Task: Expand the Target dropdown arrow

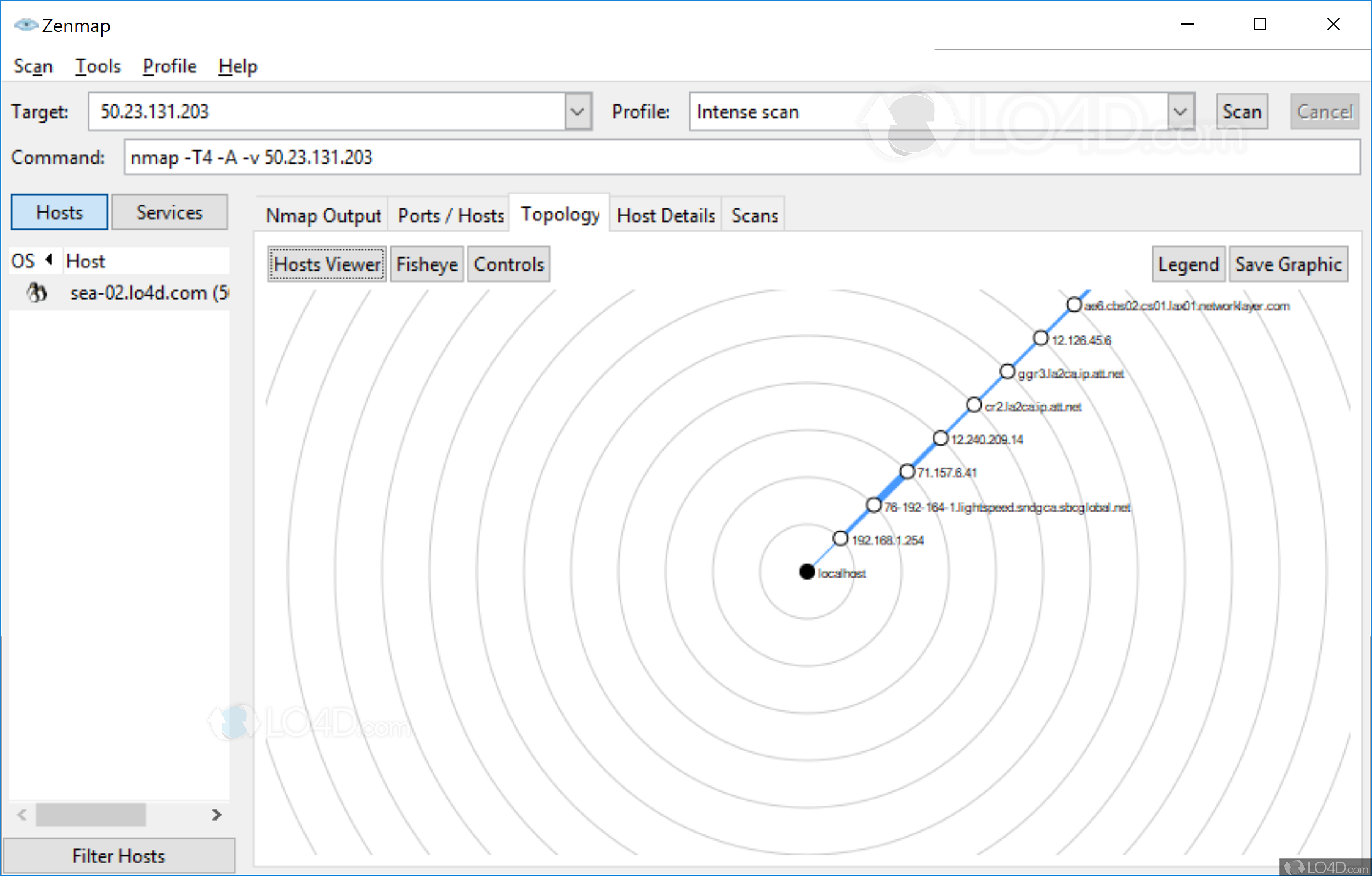Action: (x=577, y=111)
